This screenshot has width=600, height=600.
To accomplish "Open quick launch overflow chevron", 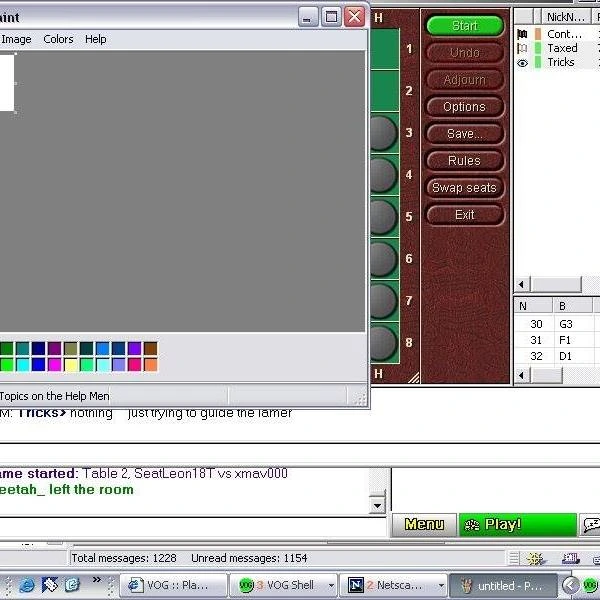I will click(x=97, y=579).
